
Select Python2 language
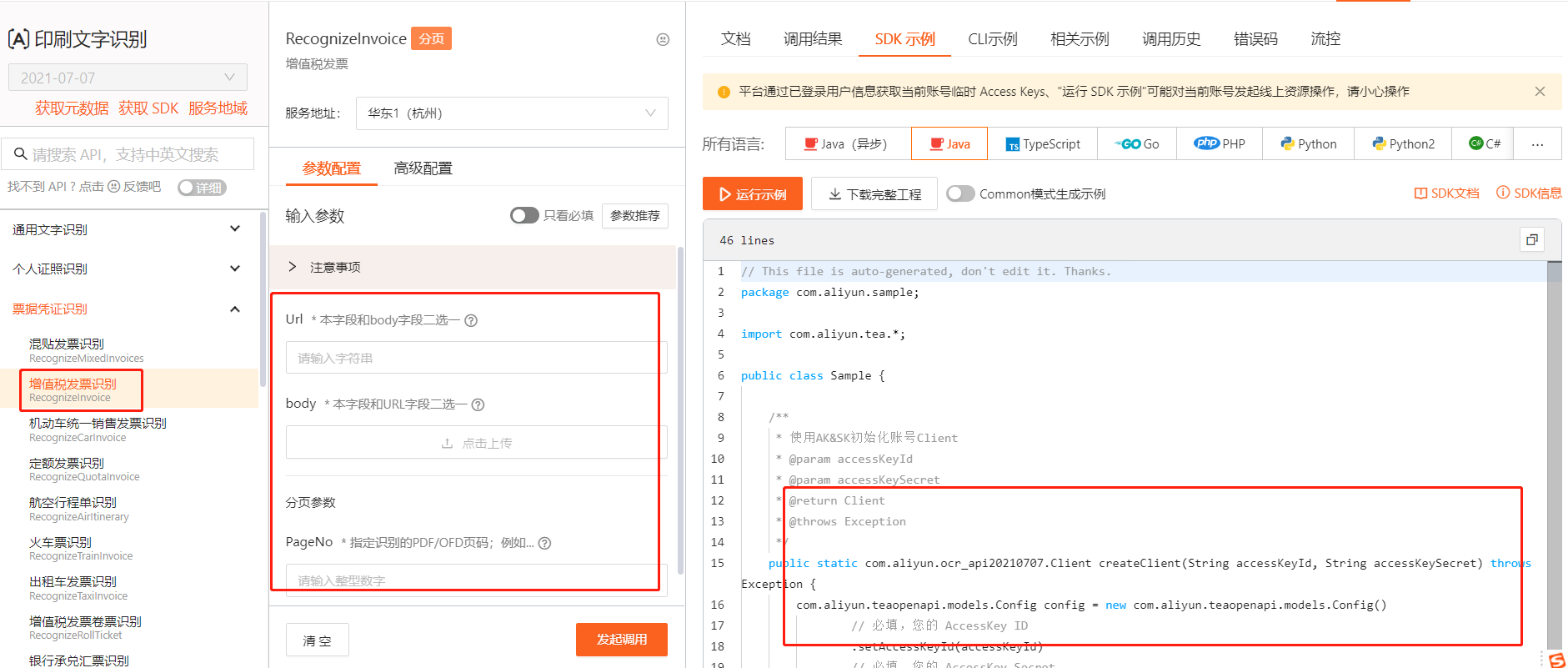[x=1403, y=144]
